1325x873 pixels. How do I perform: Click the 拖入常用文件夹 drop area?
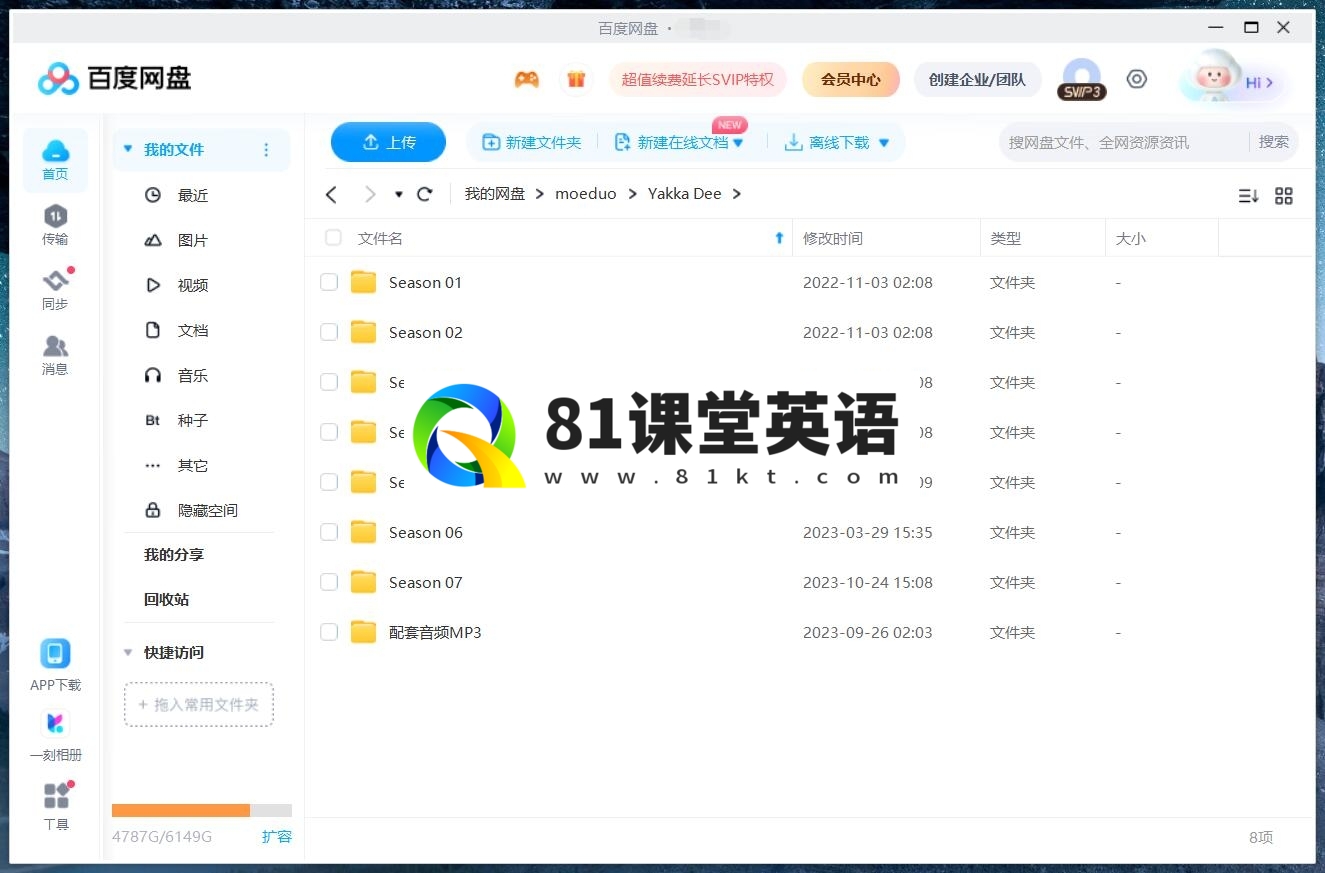click(x=199, y=704)
